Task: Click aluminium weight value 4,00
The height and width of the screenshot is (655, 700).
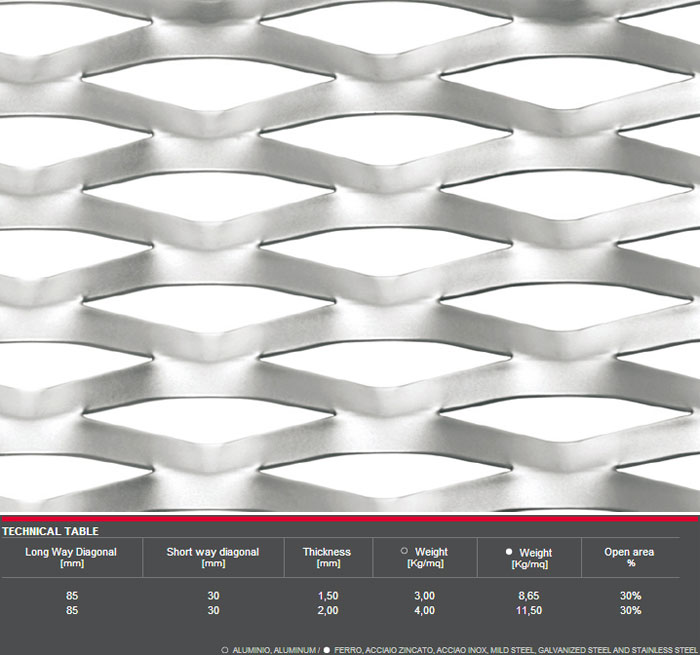Action: 425,610
